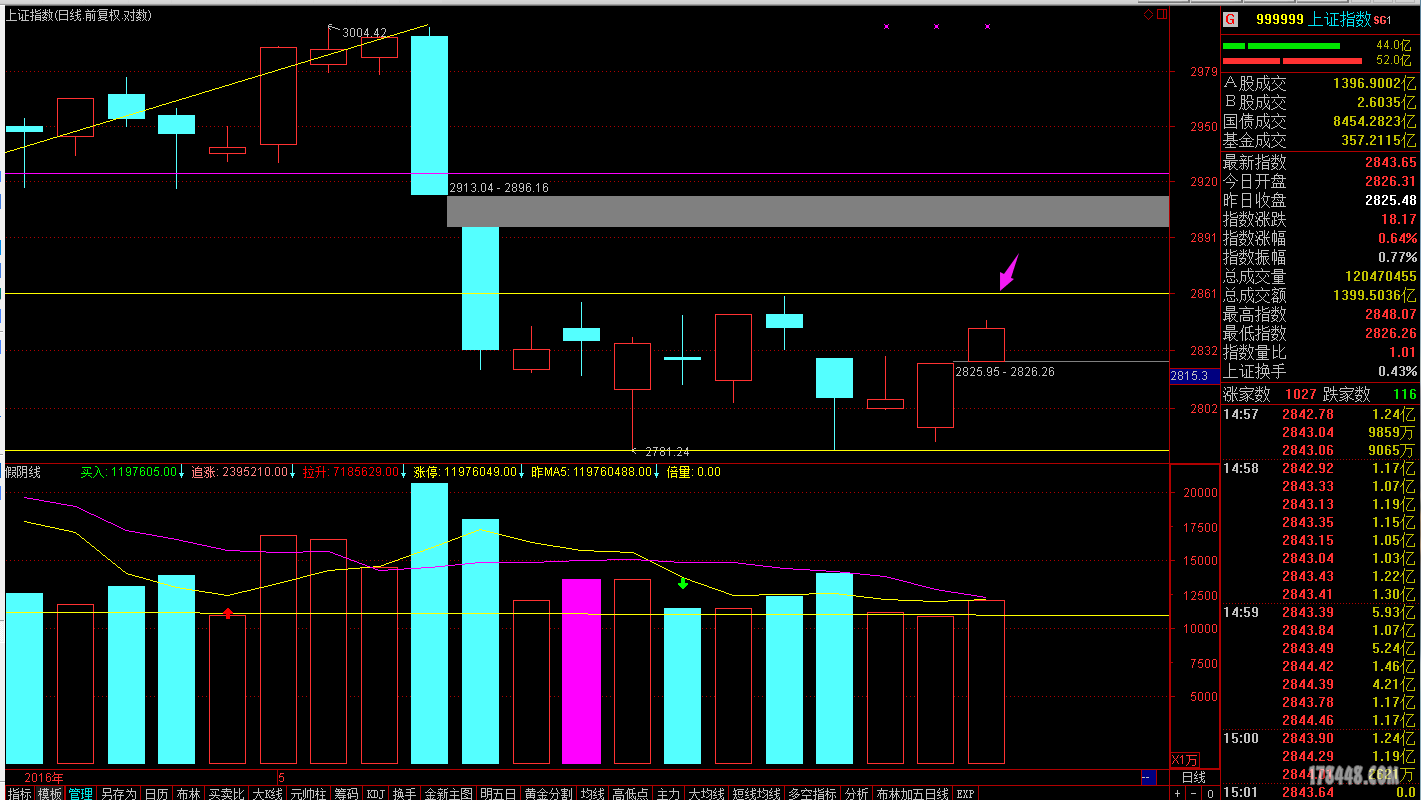Click the first magenta x marker at chart top
This screenshot has height=800, width=1421.
886,27
